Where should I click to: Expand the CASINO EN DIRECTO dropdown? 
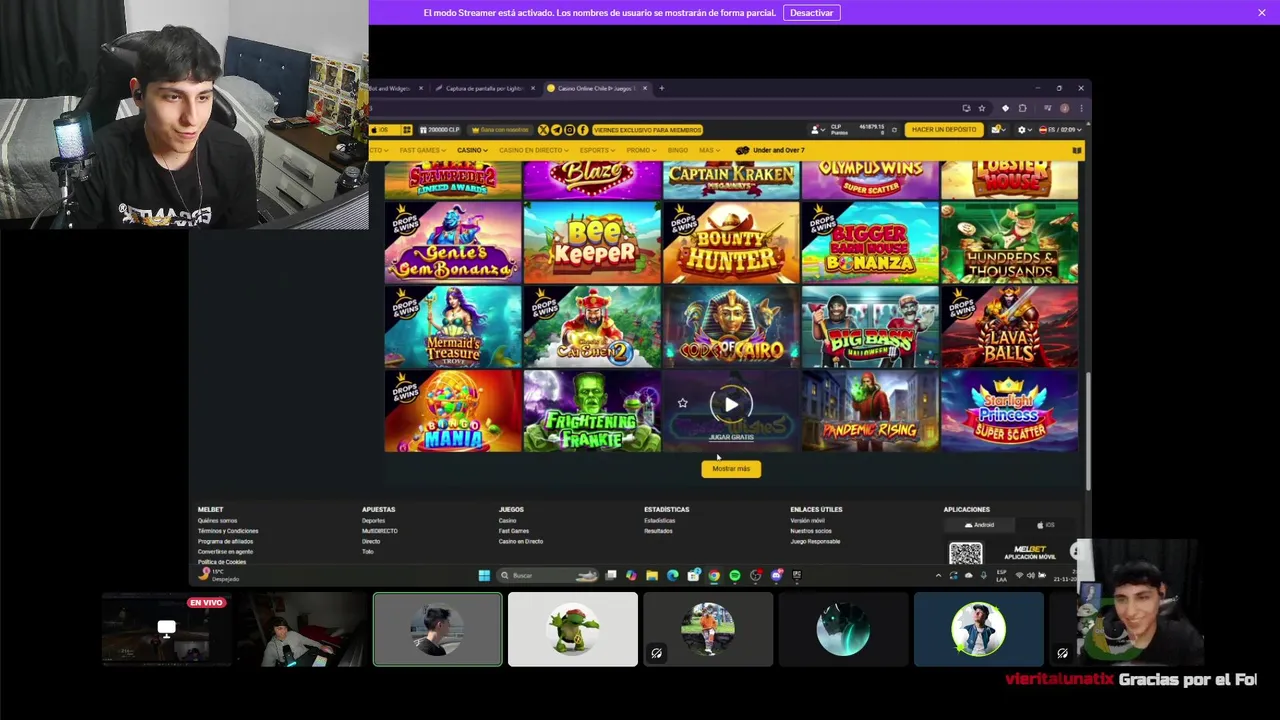(x=533, y=151)
